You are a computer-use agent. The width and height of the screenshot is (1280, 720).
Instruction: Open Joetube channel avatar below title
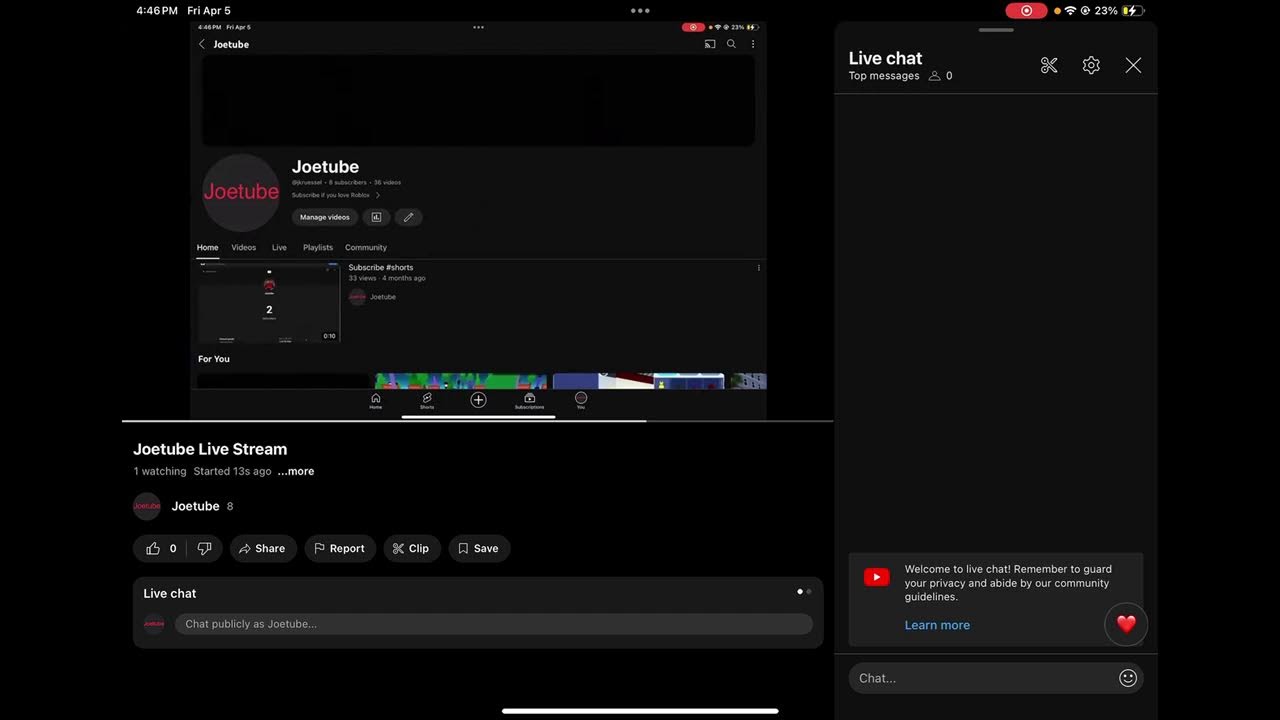click(x=147, y=506)
